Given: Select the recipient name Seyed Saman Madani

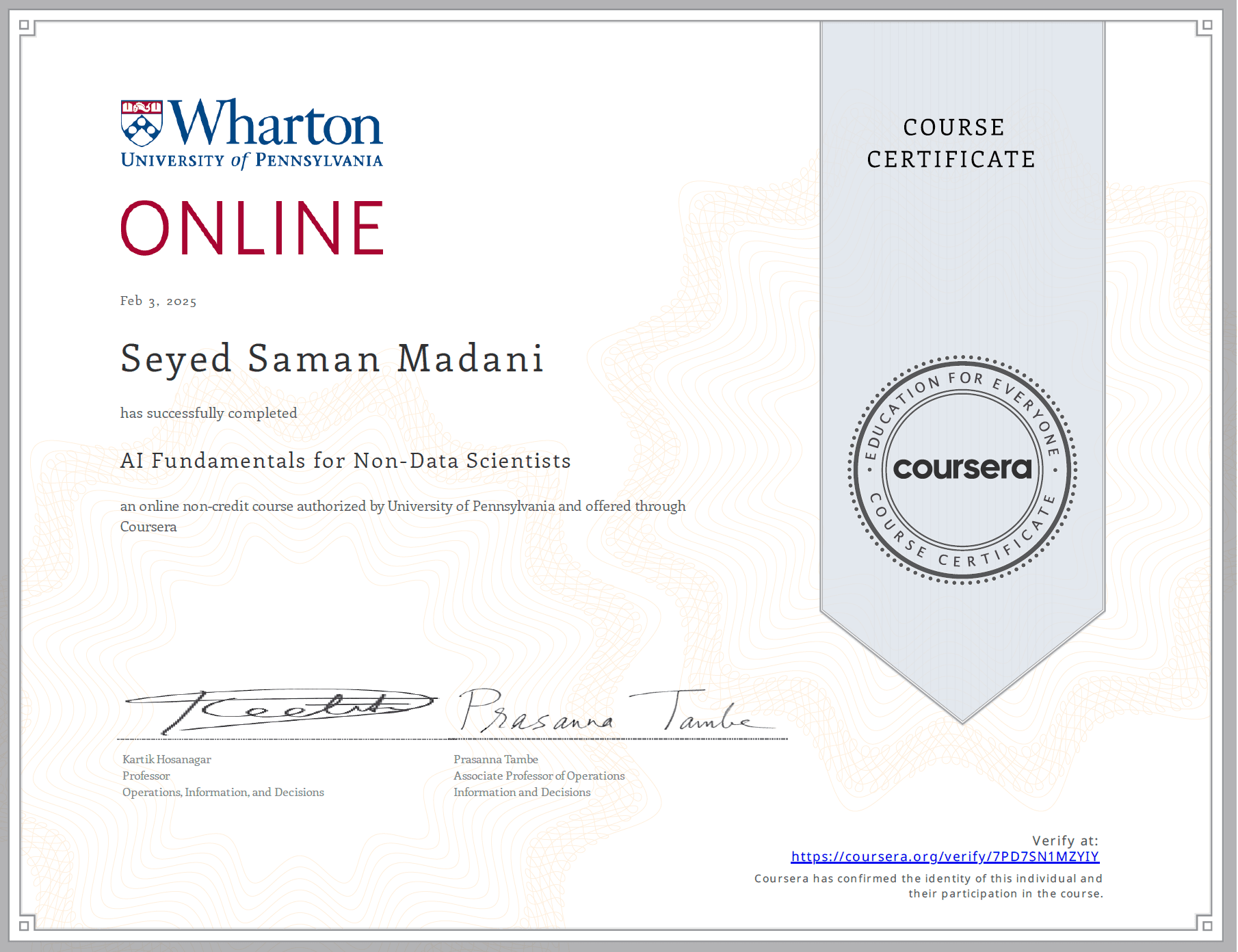Looking at the screenshot, I should tap(332, 359).
